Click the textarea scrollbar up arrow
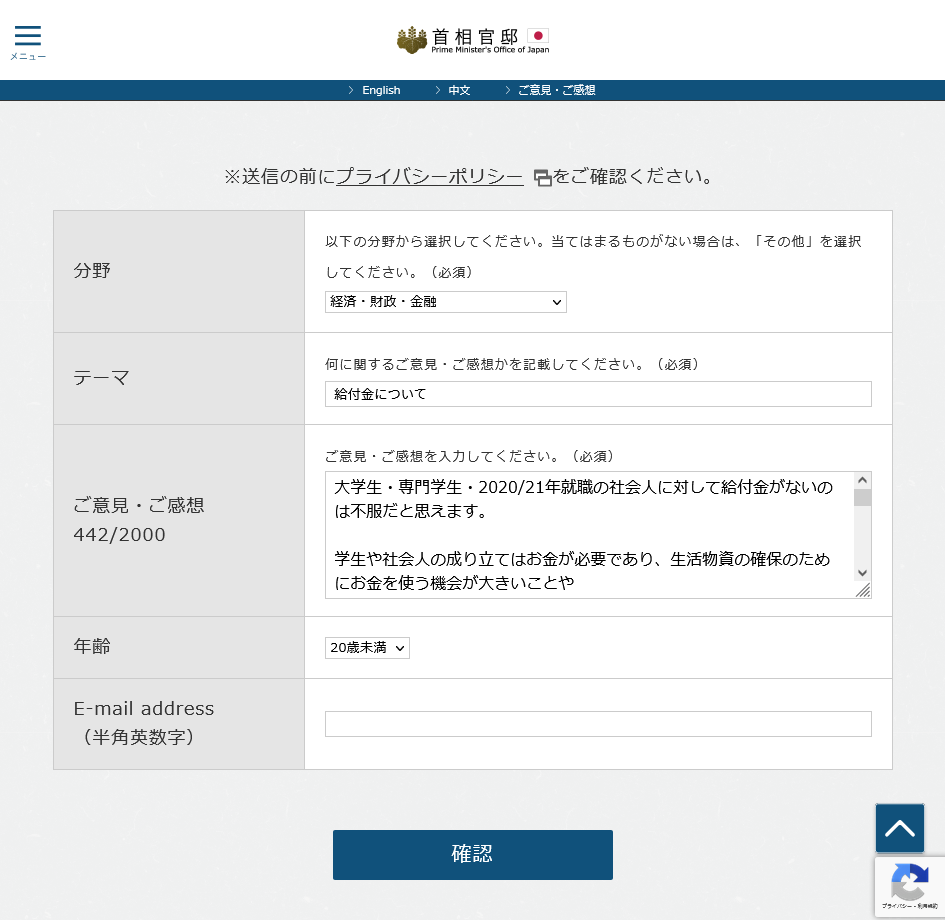The image size is (945, 920). click(862, 480)
